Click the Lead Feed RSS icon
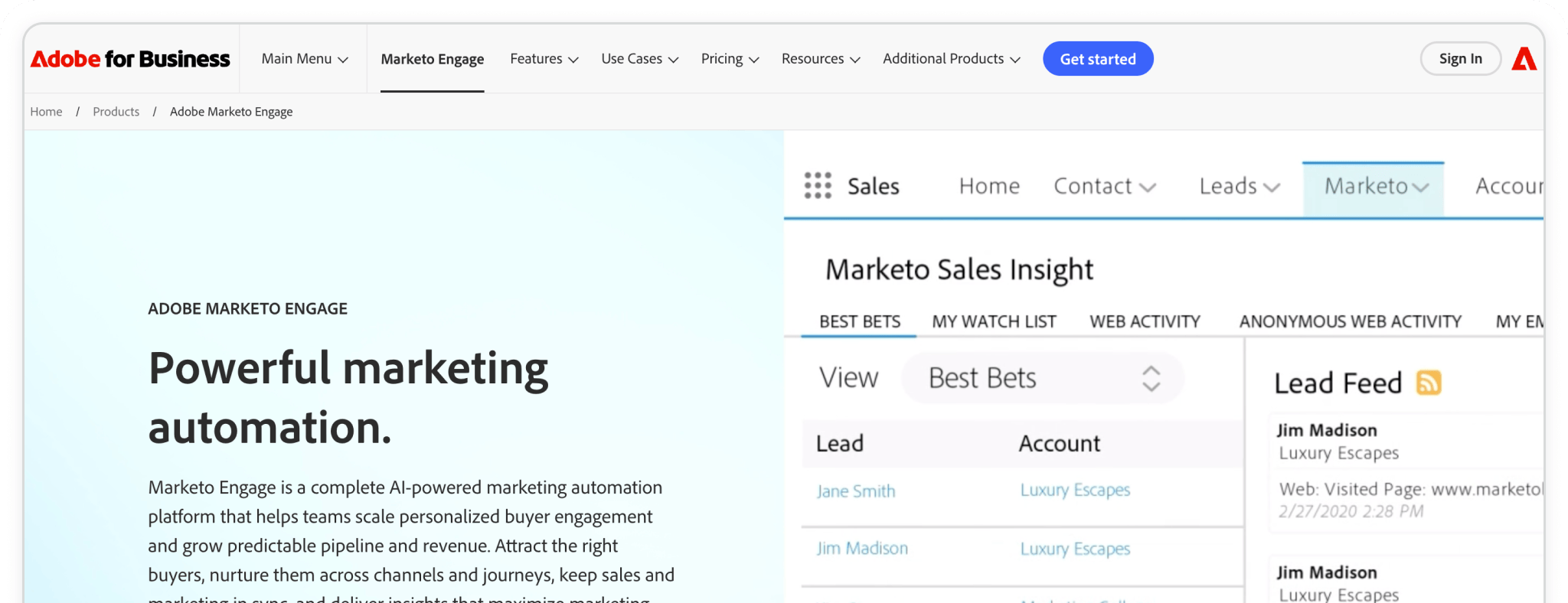1568x603 pixels. tap(1429, 383)
